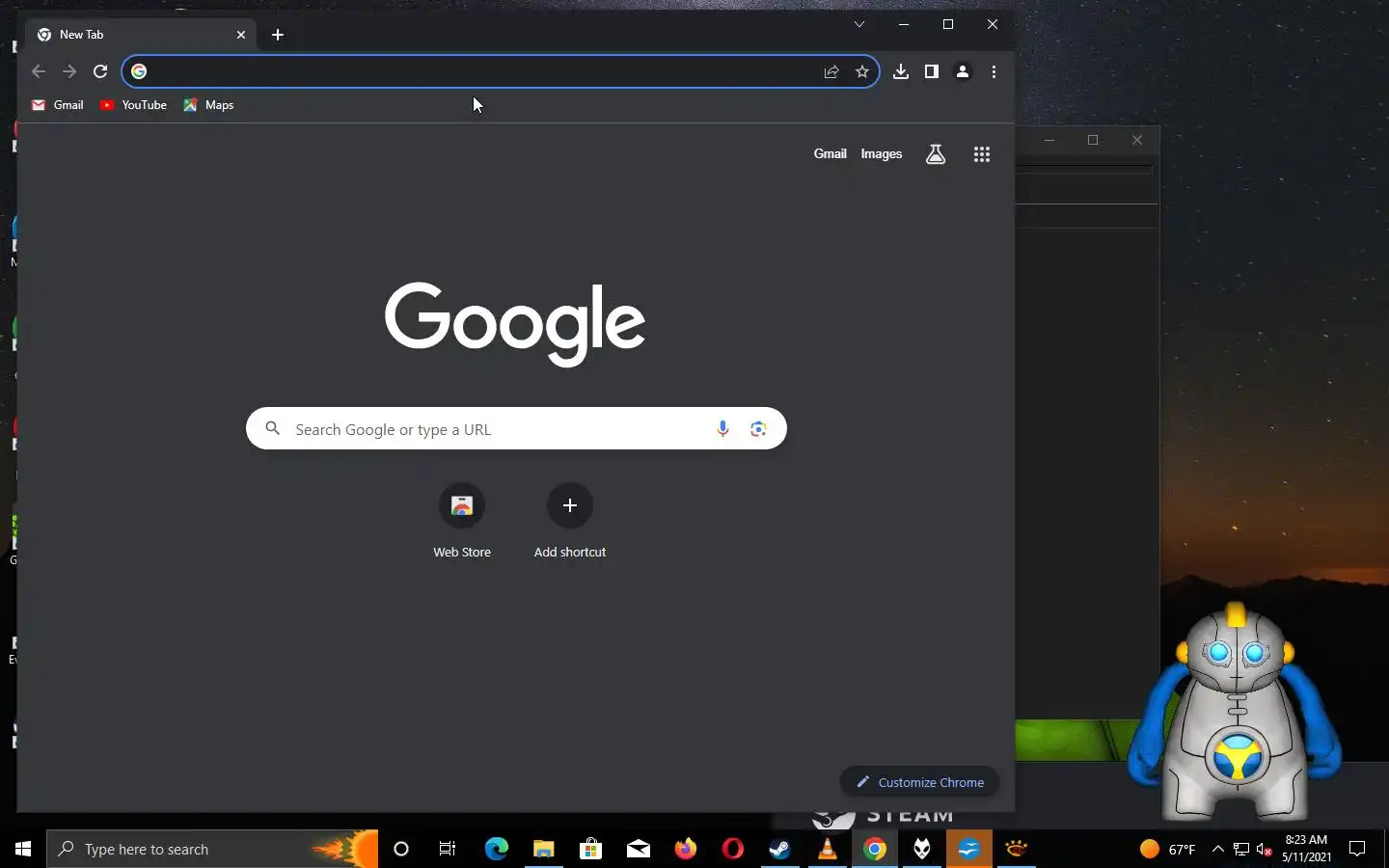
Task: Click the muted volume tray icon
Action: (x=1265, y=849)
